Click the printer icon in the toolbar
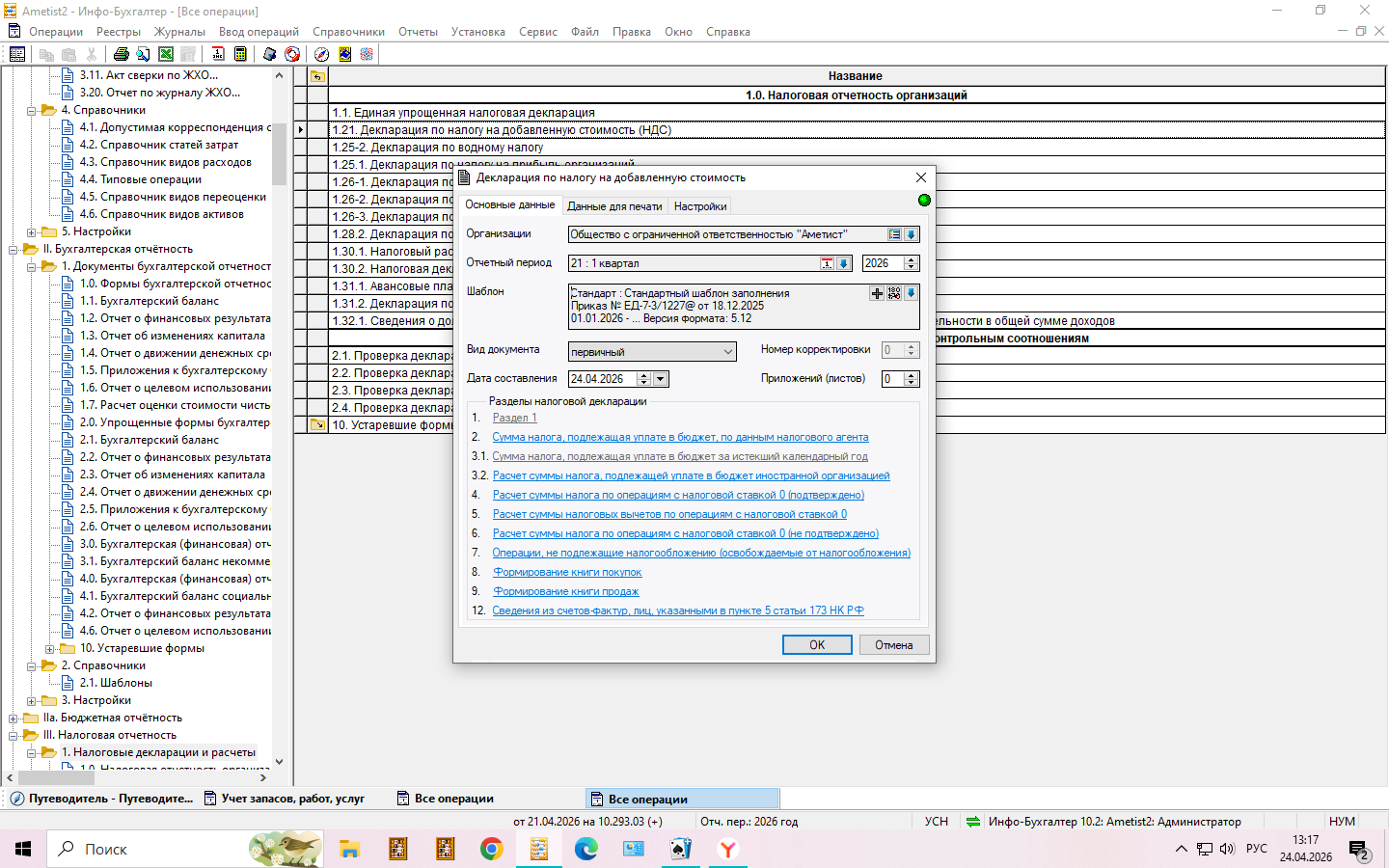1389x868 pixels. pyautogui.click(x=122, y=54)
